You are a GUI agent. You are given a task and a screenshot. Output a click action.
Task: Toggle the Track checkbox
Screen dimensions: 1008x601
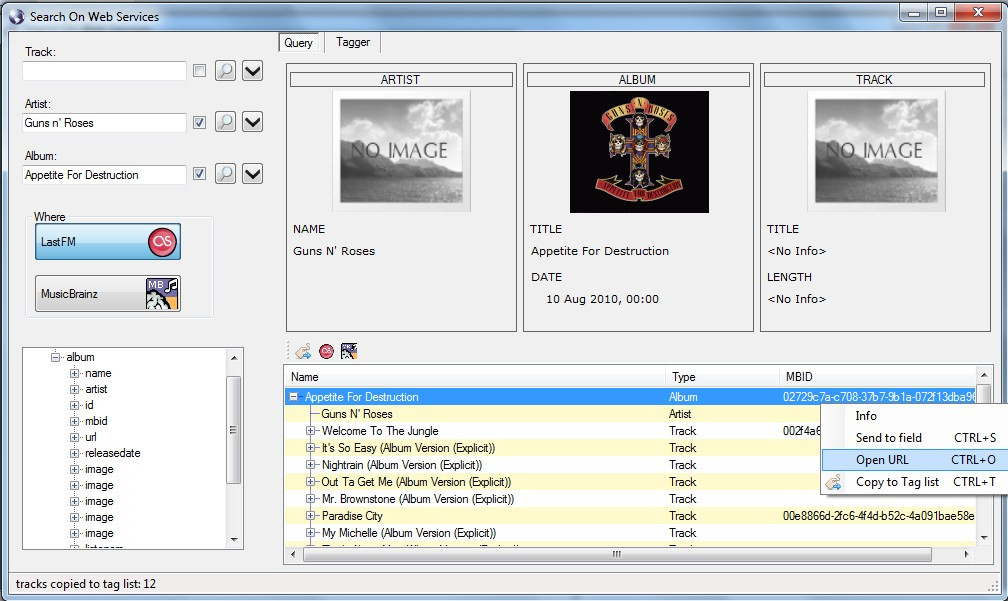[x=199, y=71]
